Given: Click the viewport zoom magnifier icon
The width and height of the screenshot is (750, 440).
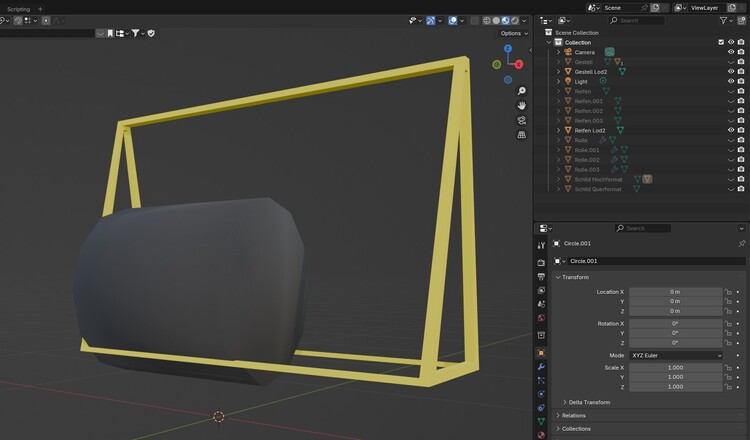Looking at the screenshot, I should 521,91.
